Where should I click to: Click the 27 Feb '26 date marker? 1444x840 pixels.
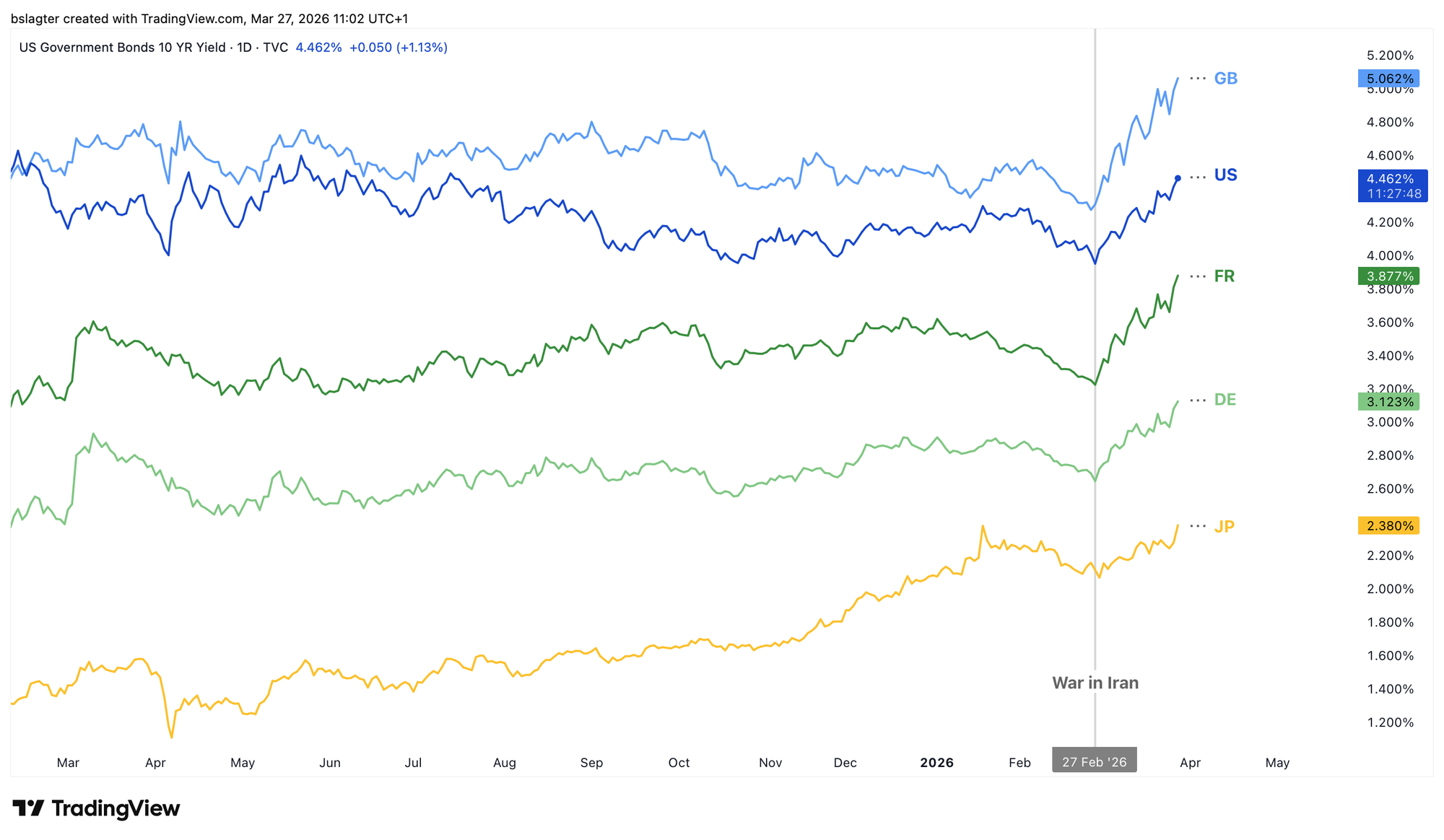pos(1094,762)
